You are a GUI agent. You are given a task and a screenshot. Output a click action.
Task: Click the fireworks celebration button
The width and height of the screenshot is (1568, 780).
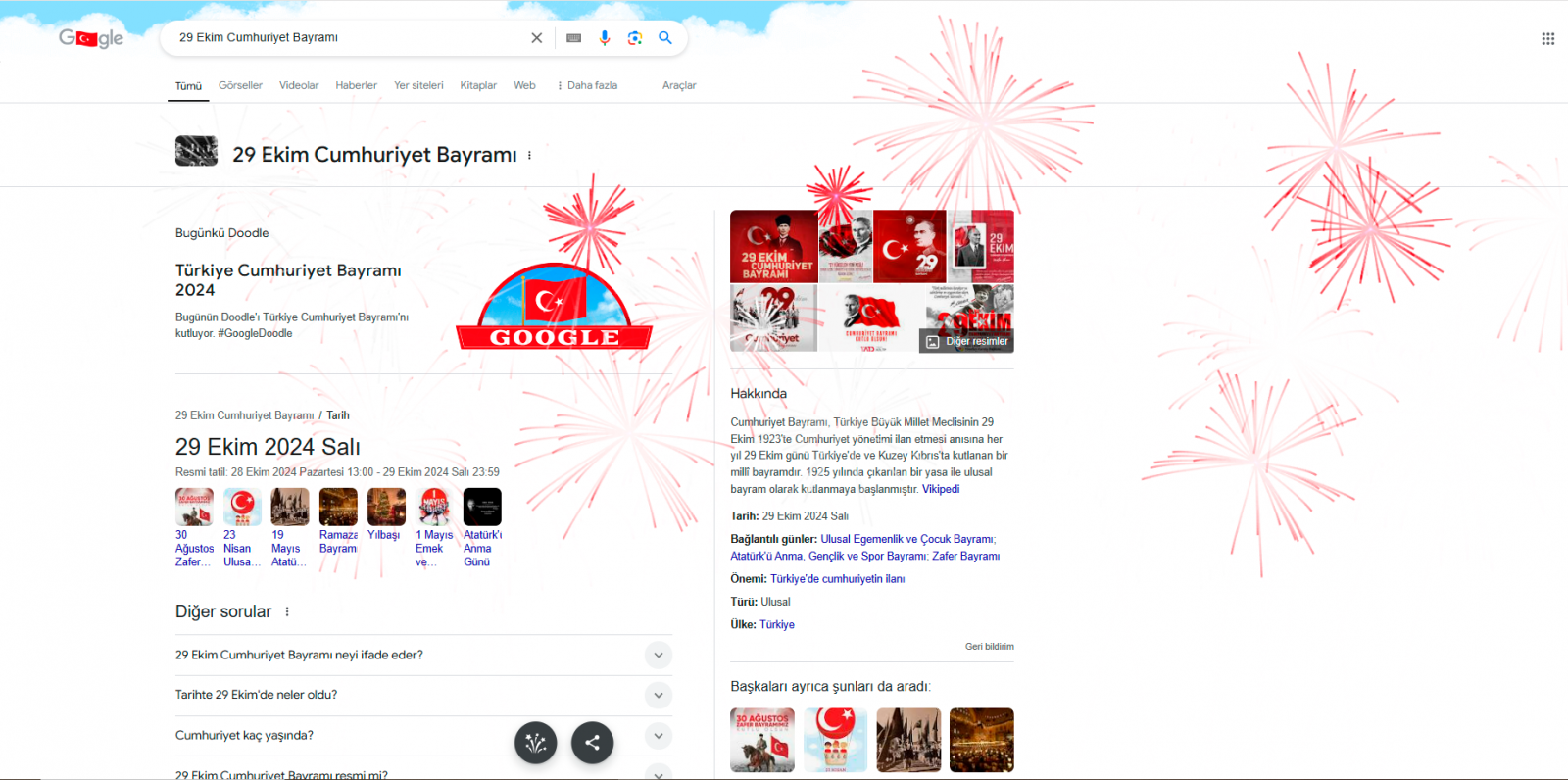[535, 743]
